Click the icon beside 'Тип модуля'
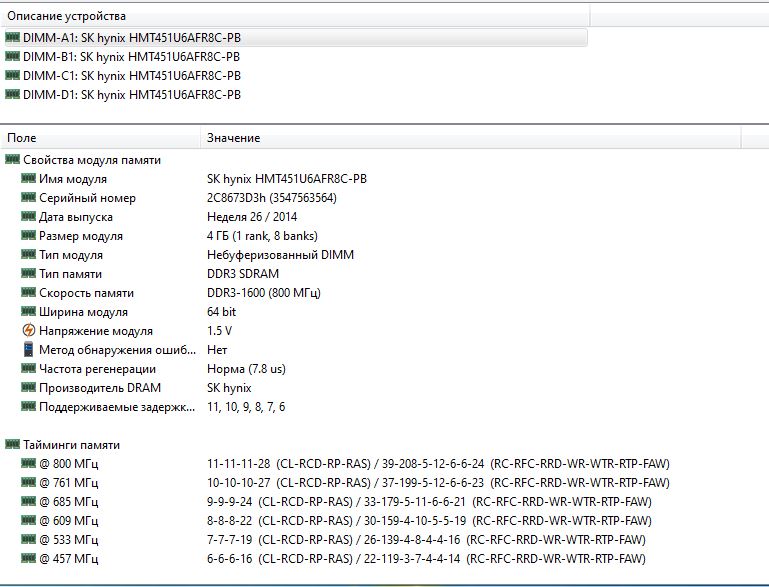The image size is (769, 587). 28,255
